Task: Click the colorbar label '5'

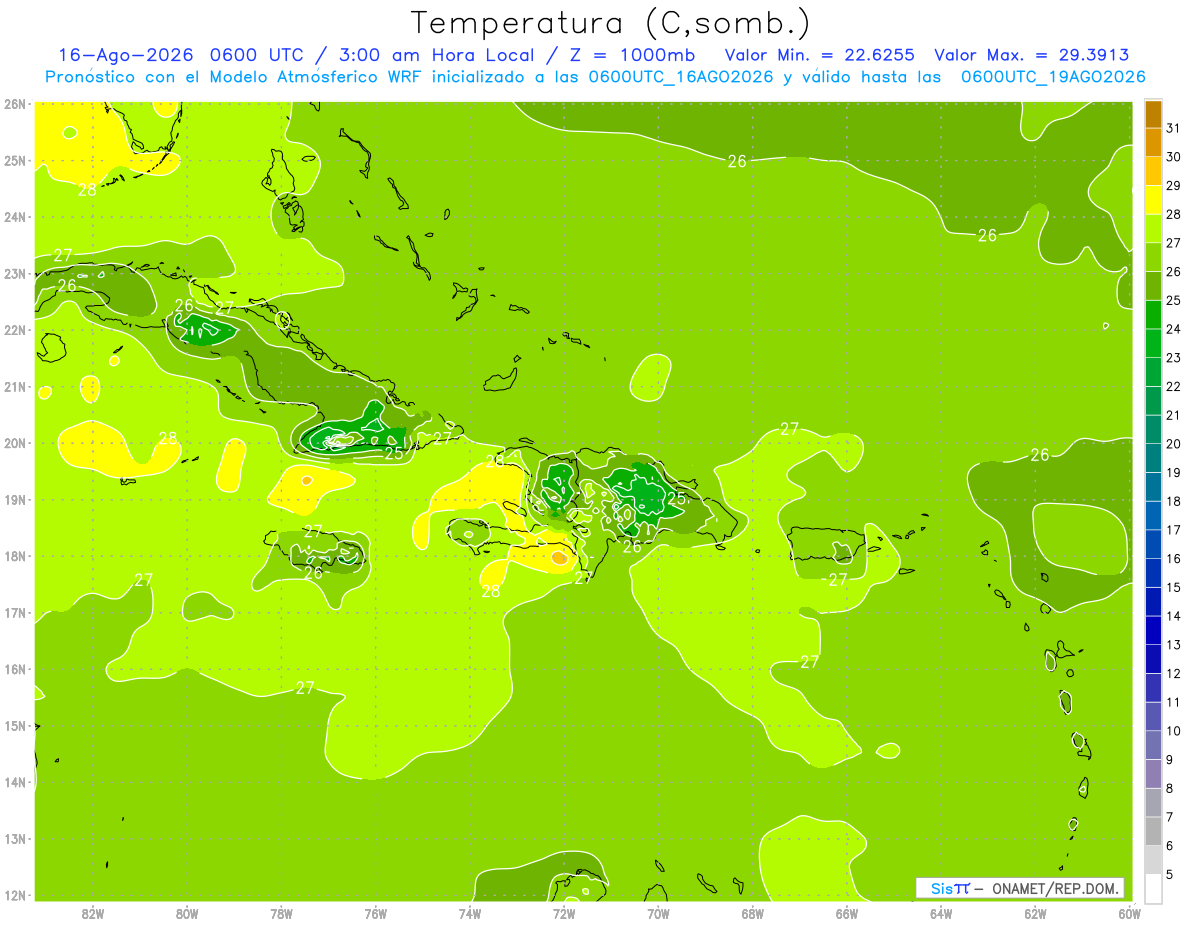Action: 1170,874
